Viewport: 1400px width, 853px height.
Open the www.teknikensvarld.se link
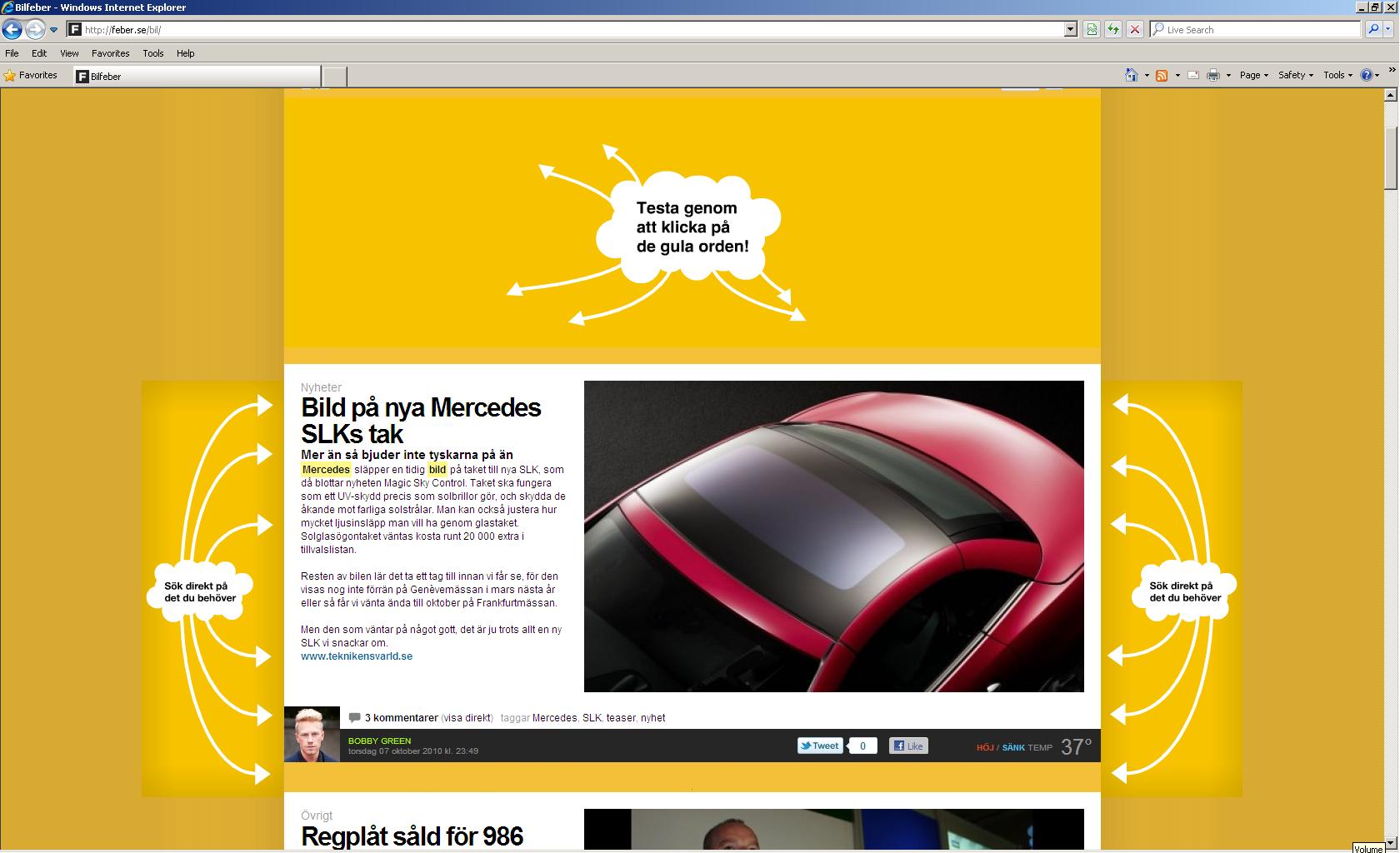[x=357, y=656]
